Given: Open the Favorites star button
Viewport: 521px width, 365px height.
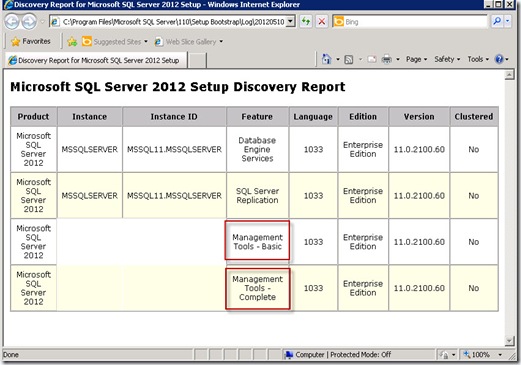Looking at the screenshot, I should [x=31, y=41].
